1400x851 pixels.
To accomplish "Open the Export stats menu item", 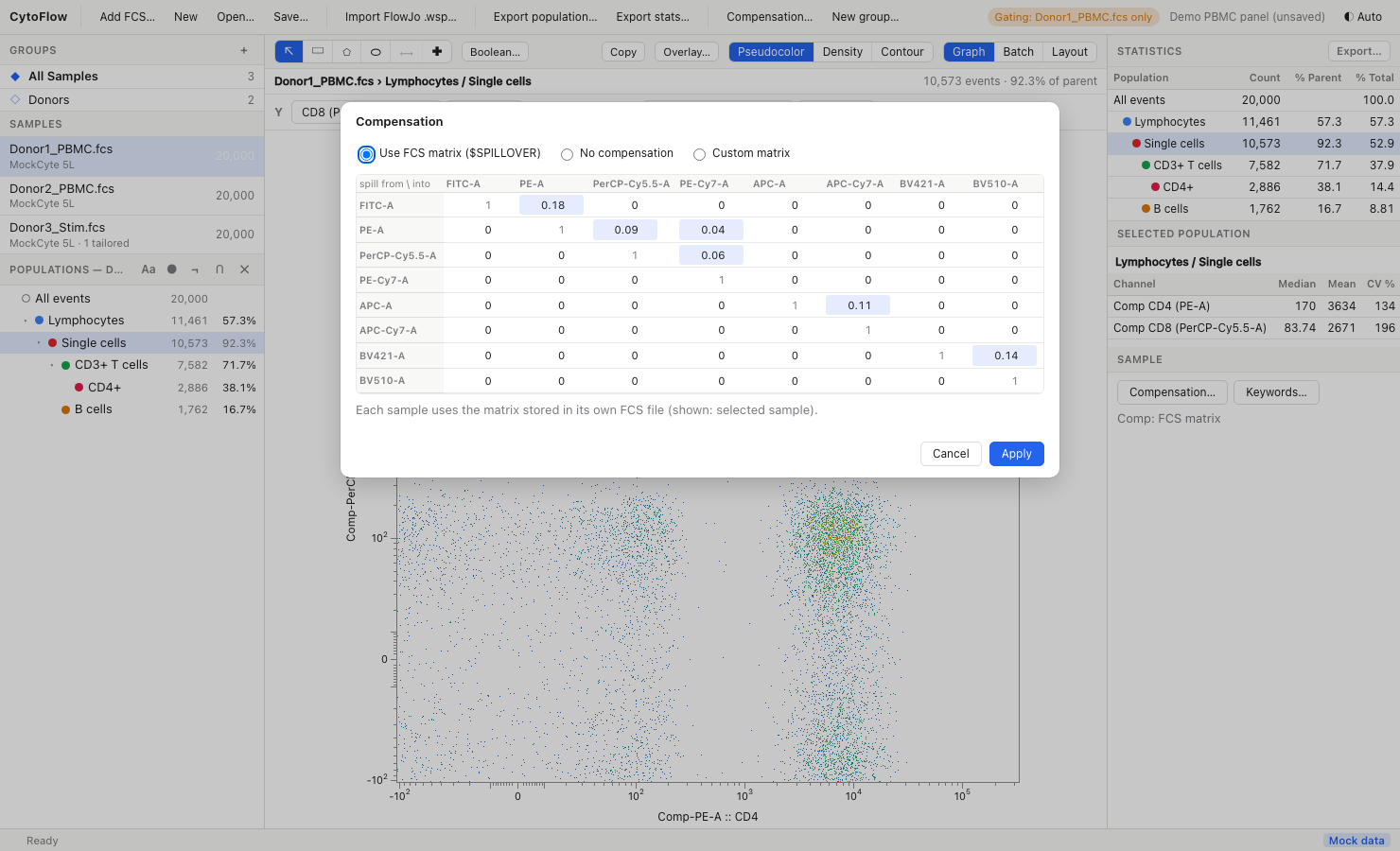I will tap(653, 17).
